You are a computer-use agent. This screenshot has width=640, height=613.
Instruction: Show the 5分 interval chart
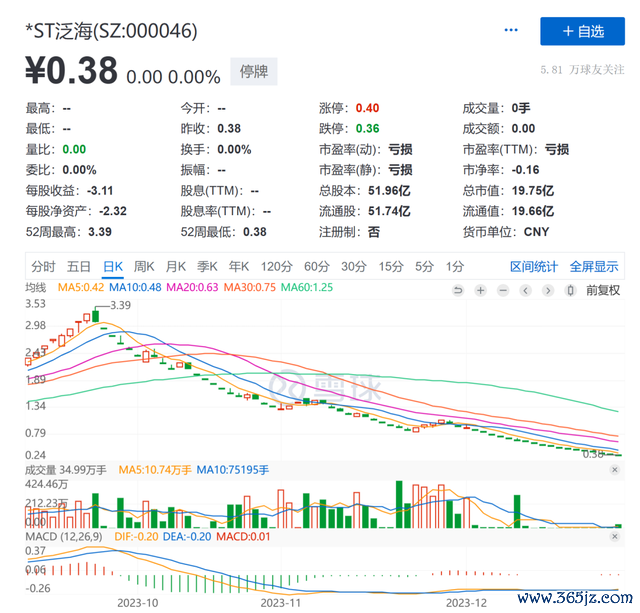coord(424,267)
